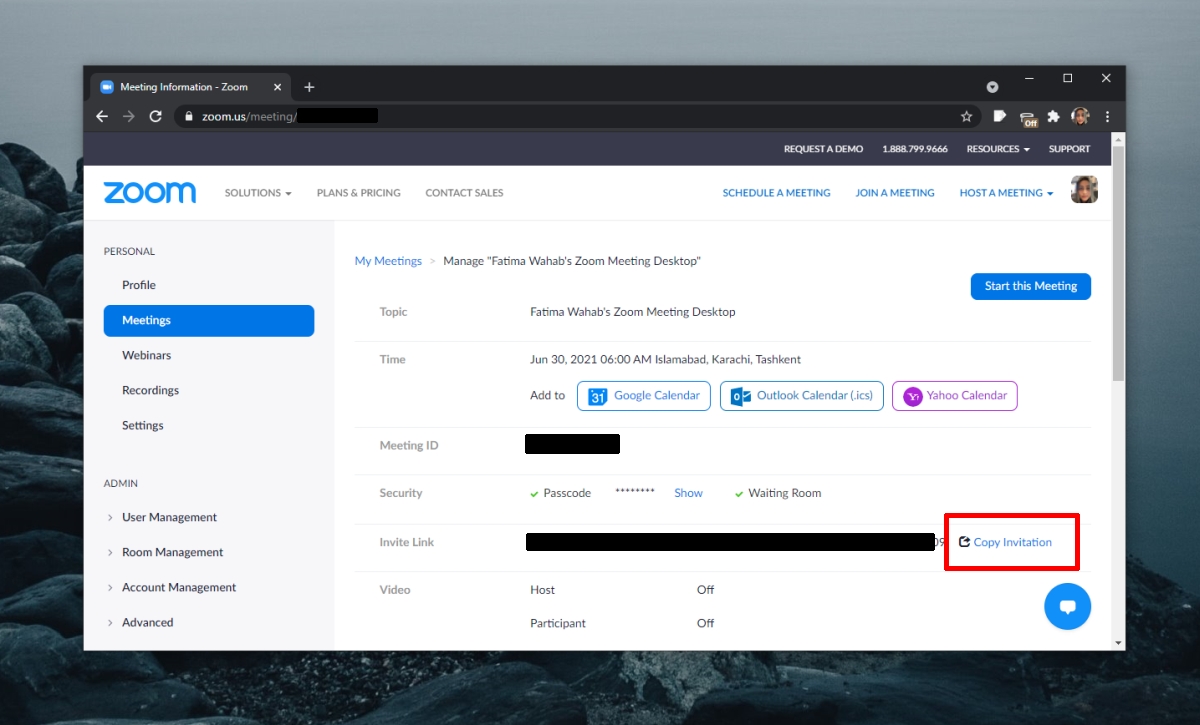Open Settings from the Personal menu
This screenshot has height=725, width=1200.
(142, 425)
